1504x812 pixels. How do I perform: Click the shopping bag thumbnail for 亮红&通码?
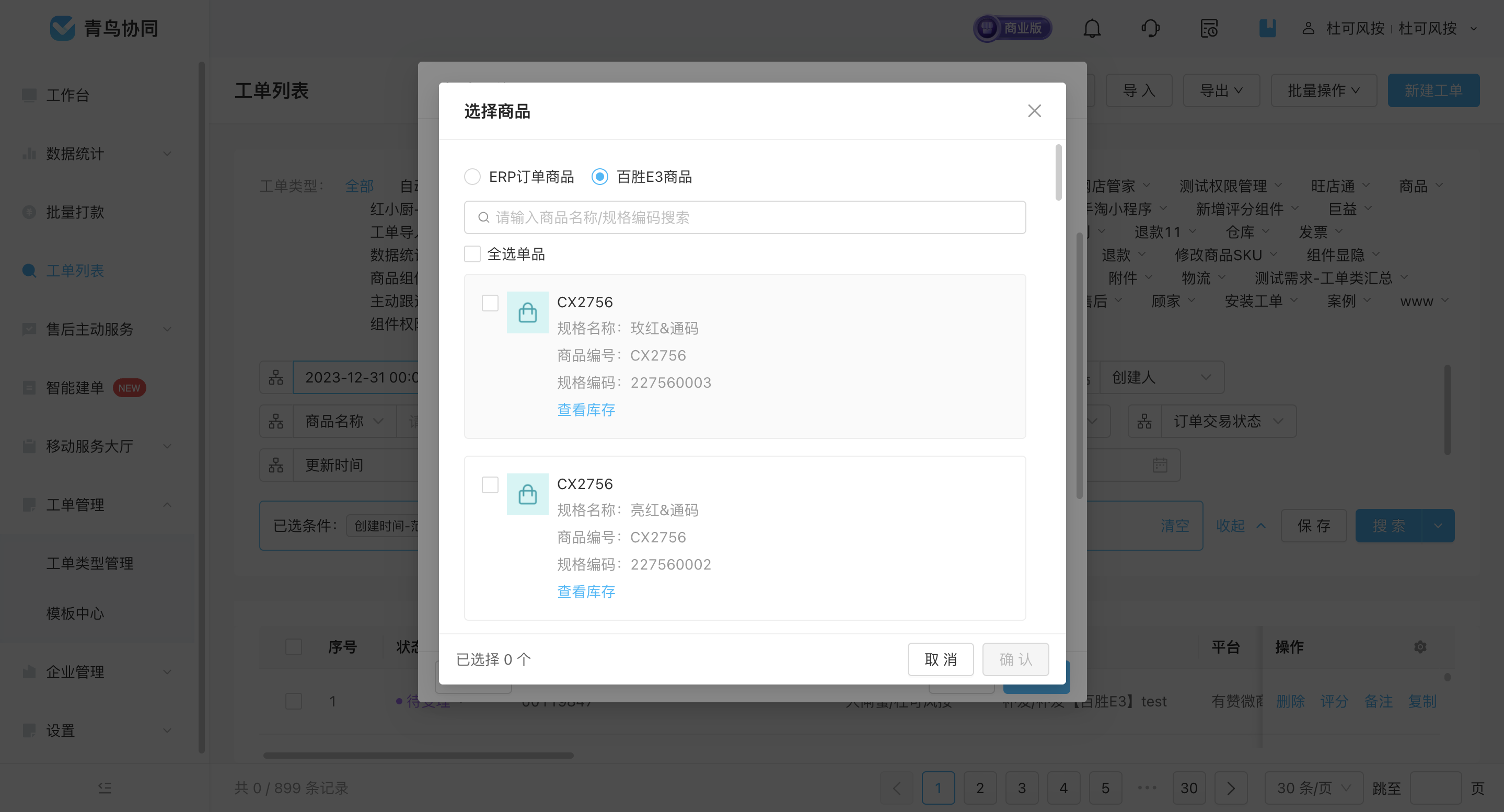coord(527,494)
